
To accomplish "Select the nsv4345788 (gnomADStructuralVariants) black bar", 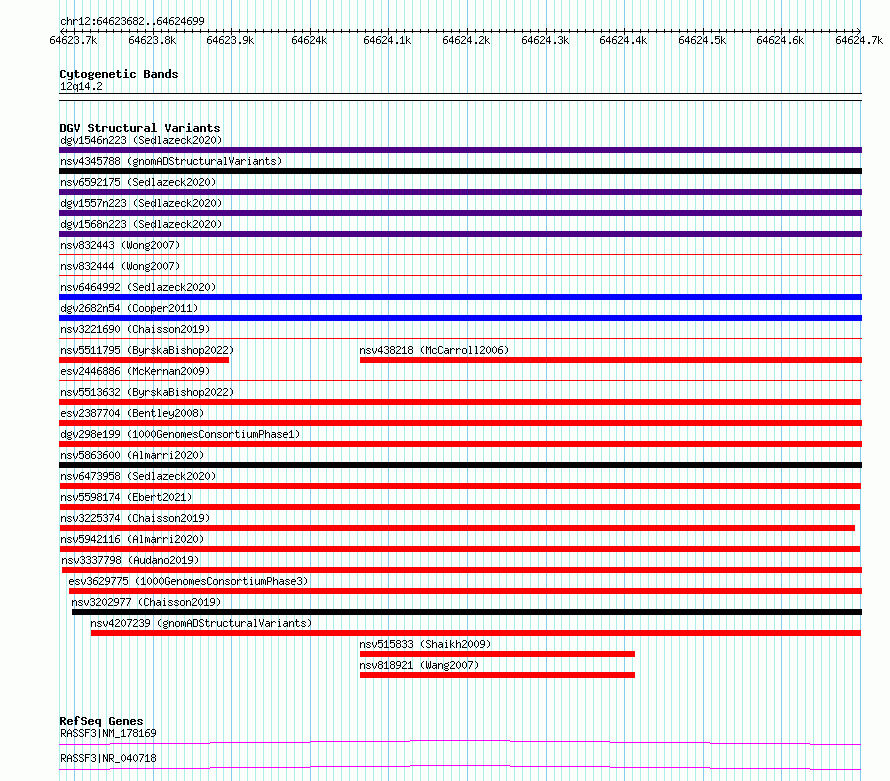I will point(460,171).
